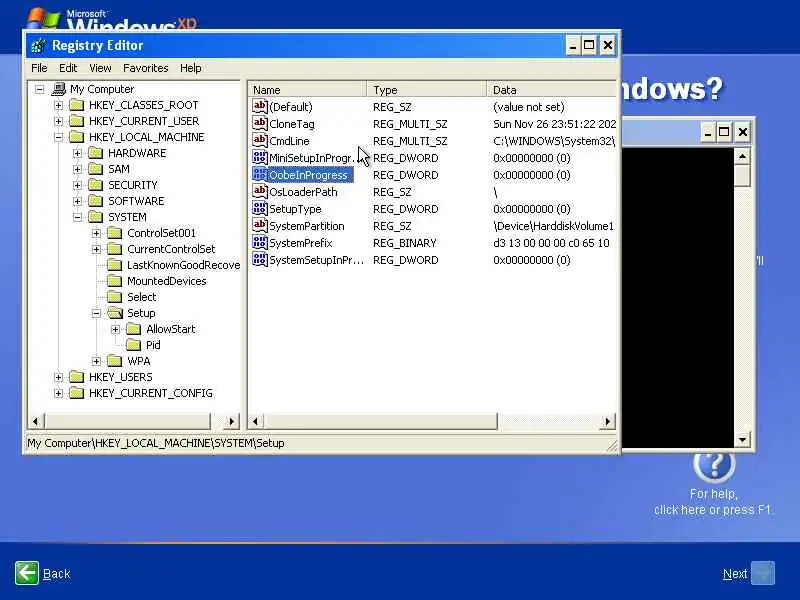Click the MountedDevices folder icon
Image resolution: width=800 pixels, height=600 pixels.
tap(115, 281)
